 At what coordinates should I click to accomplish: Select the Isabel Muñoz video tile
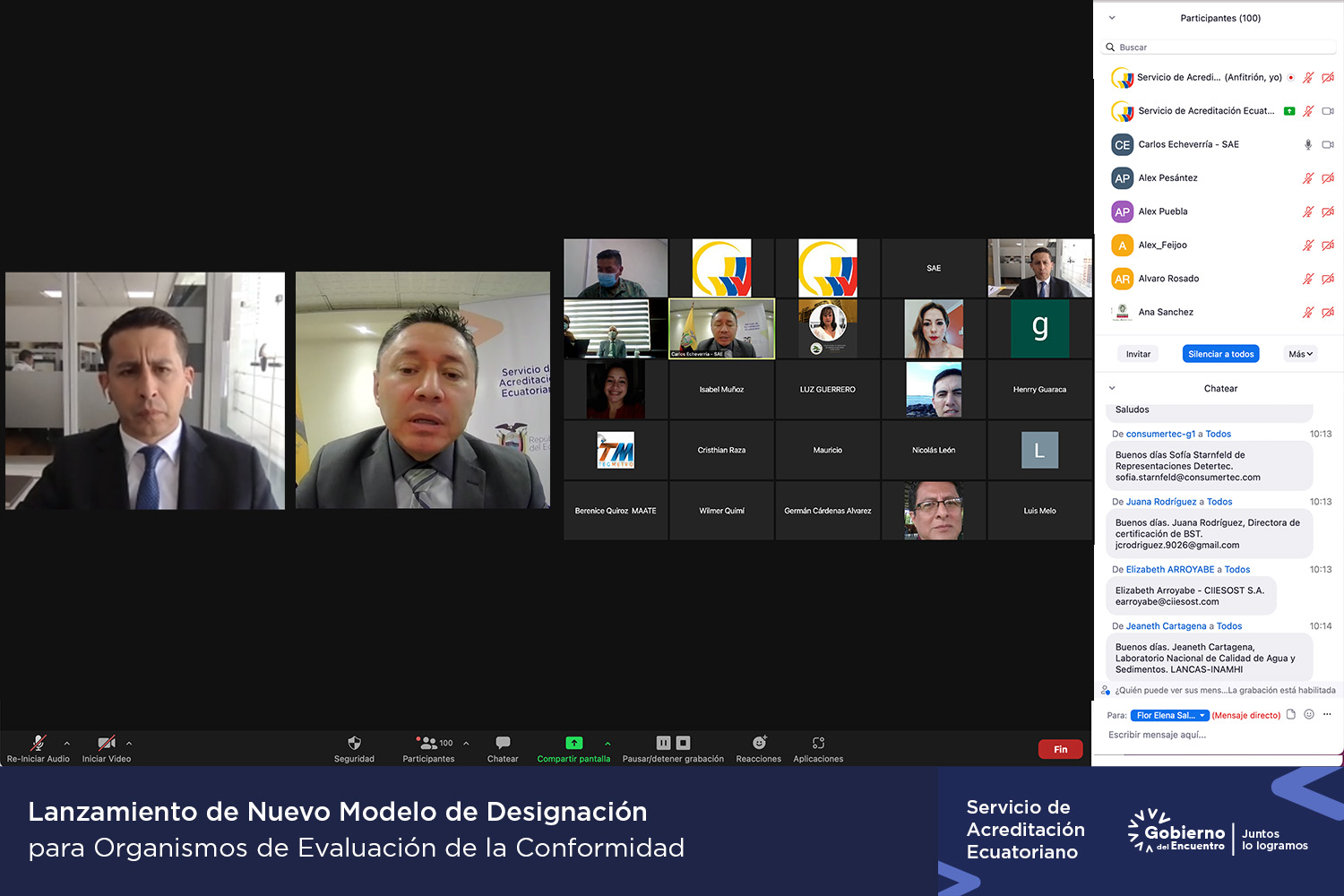721,389
